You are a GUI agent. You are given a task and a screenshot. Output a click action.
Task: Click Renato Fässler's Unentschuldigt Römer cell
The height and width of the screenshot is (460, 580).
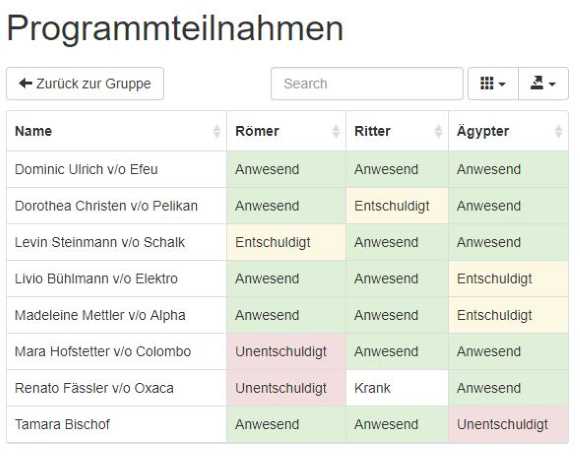[x=286, y=388]
